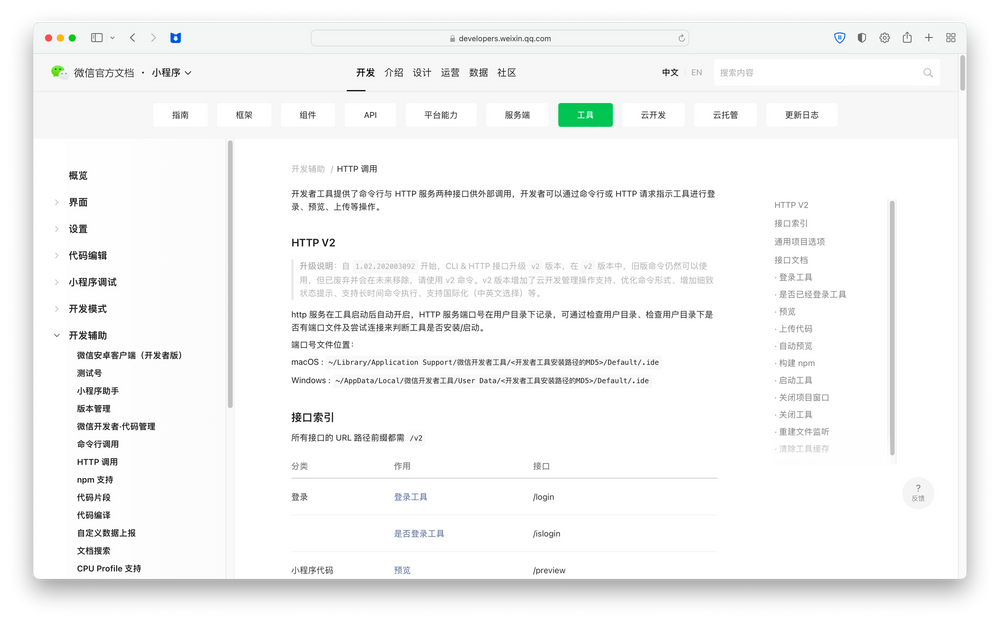This screenshot has width=1000, height=623.
Task: Switch documentation language to EN
Action: (x=696, y=72)
